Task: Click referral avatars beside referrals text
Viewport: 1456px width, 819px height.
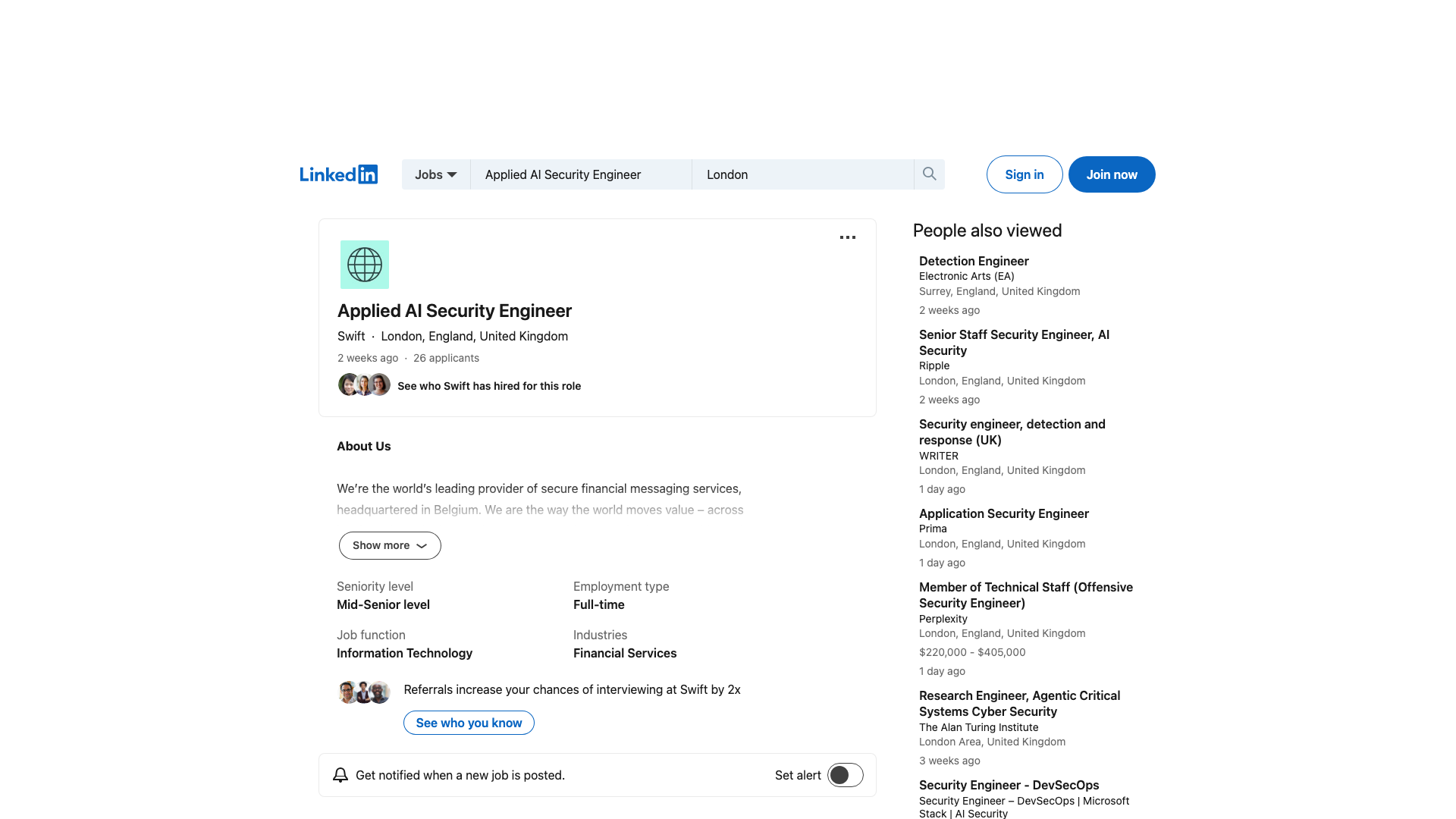Action: pyautogui.click(x=364, y=692)
